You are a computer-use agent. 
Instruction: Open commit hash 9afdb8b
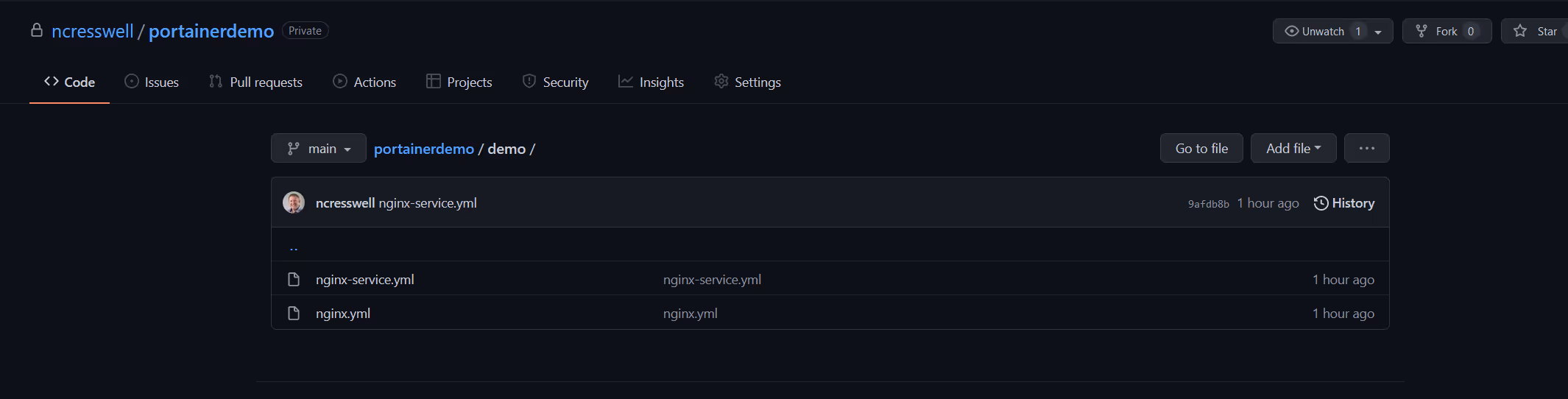(x=1209, y=204)
